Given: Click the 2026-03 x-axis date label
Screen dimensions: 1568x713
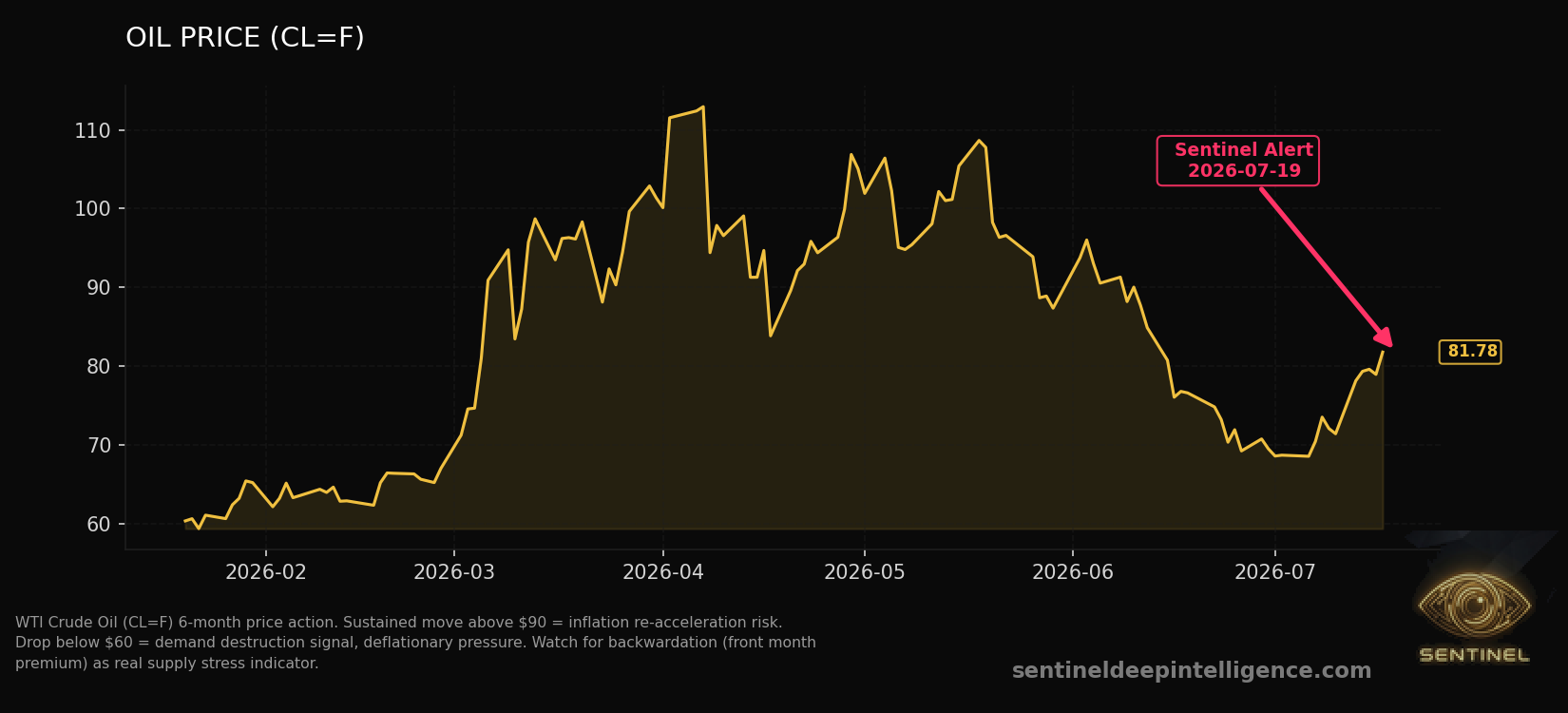Looking at the screenshot, I should click(x=454, y=572).
